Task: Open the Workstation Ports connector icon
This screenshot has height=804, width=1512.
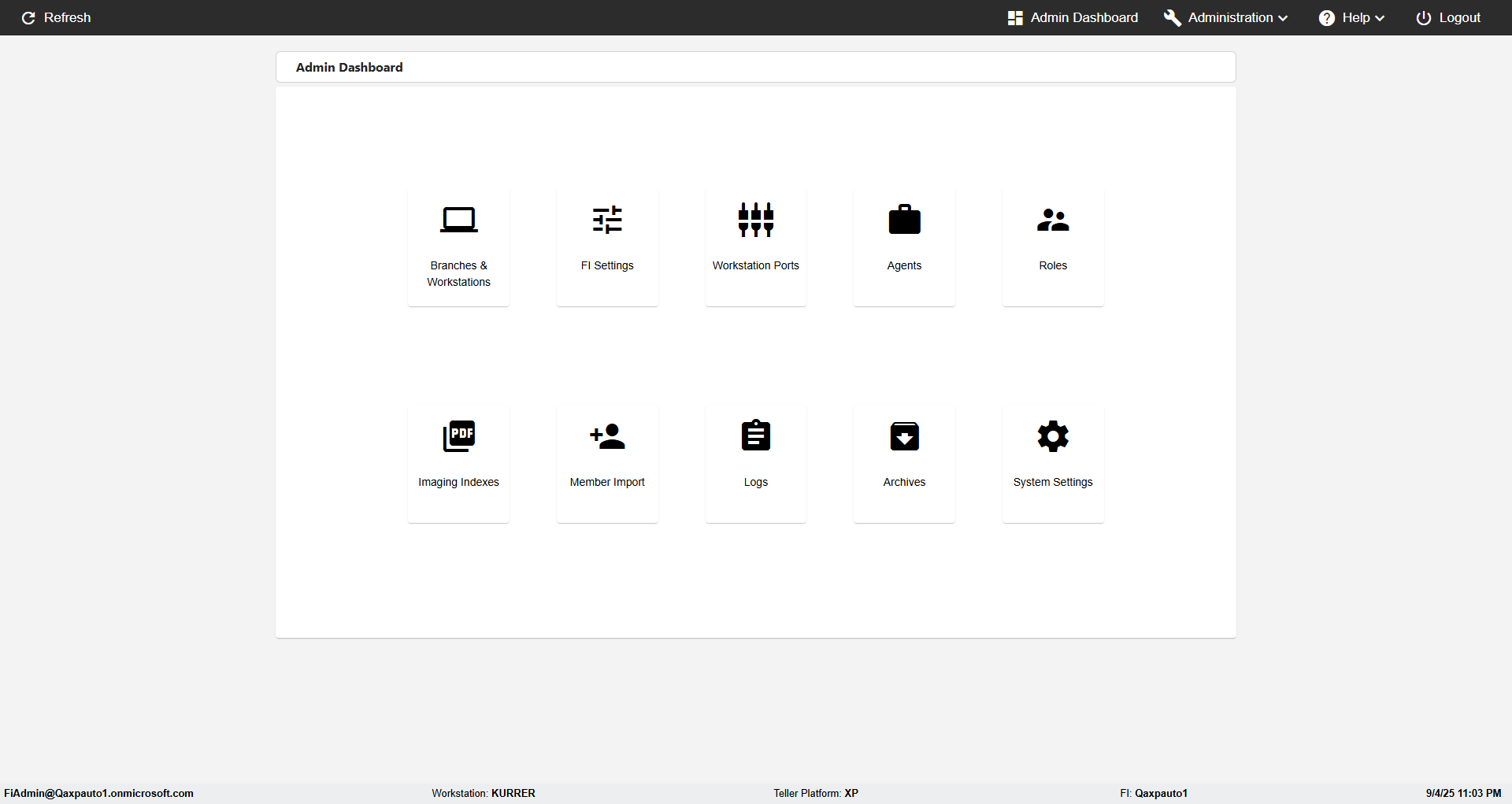Action: [756, 220]
